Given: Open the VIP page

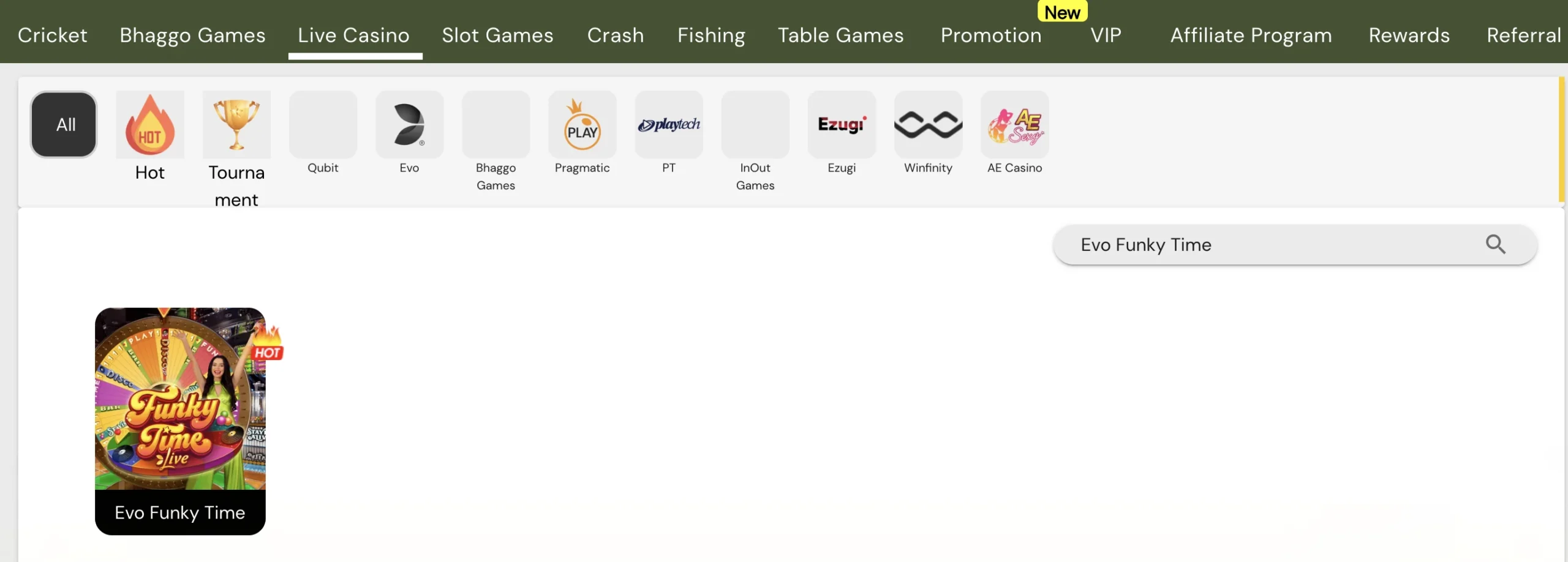Looking at the screenshot, I should click(x=1106, y=35).
